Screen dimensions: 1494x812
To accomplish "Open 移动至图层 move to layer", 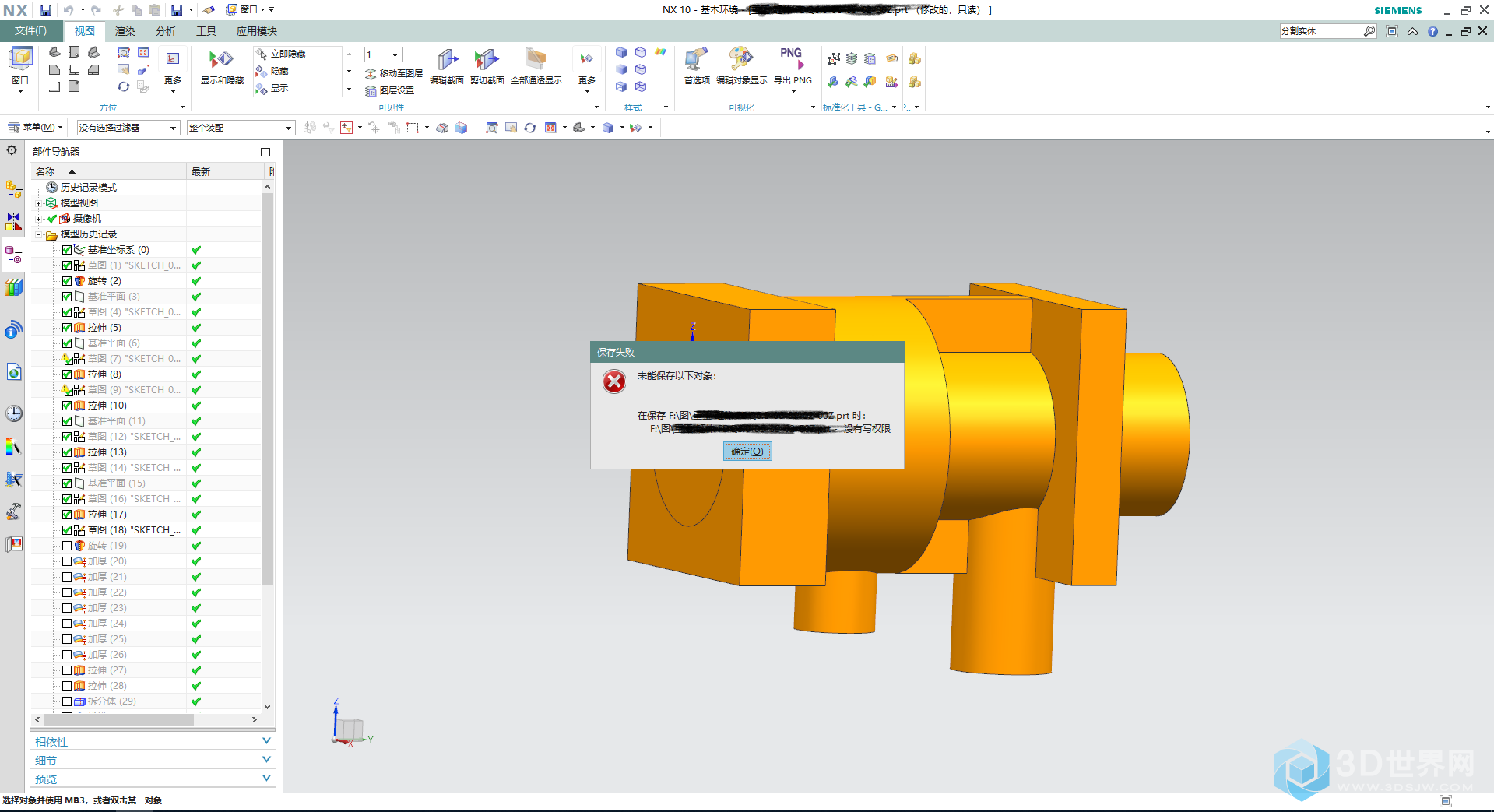I will (394, 73).
